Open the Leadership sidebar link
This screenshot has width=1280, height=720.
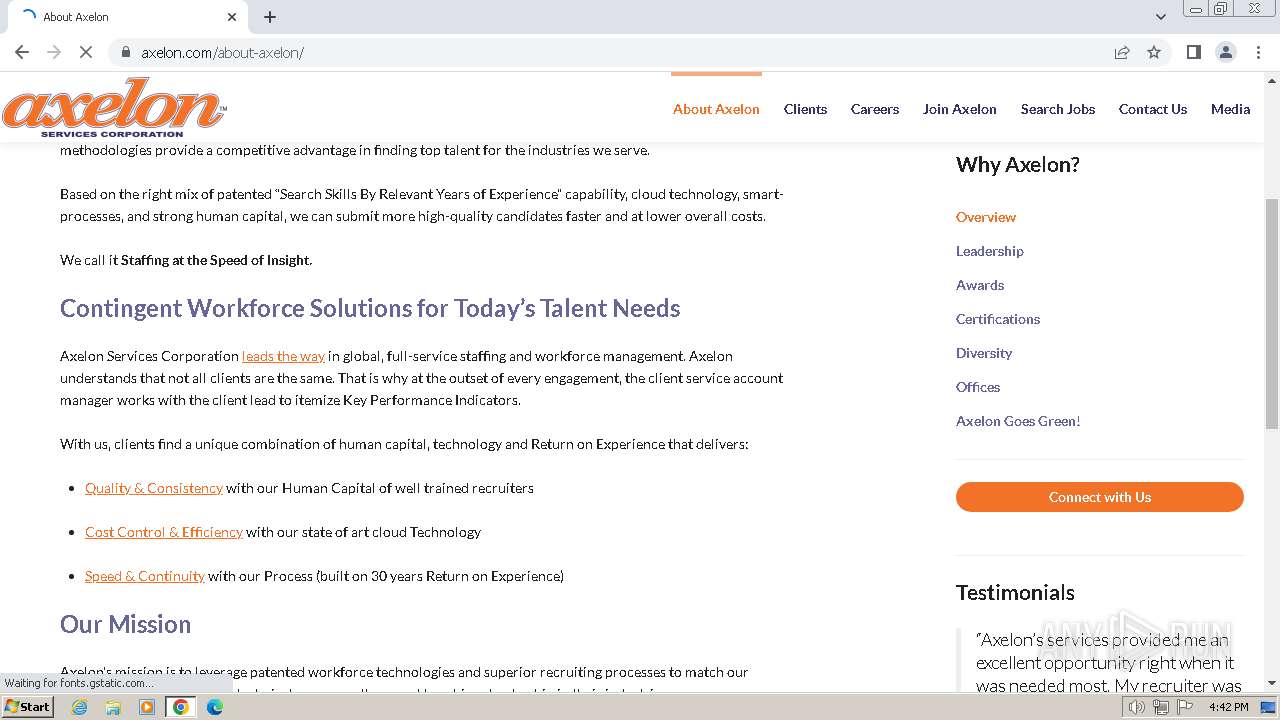point(990,251)
